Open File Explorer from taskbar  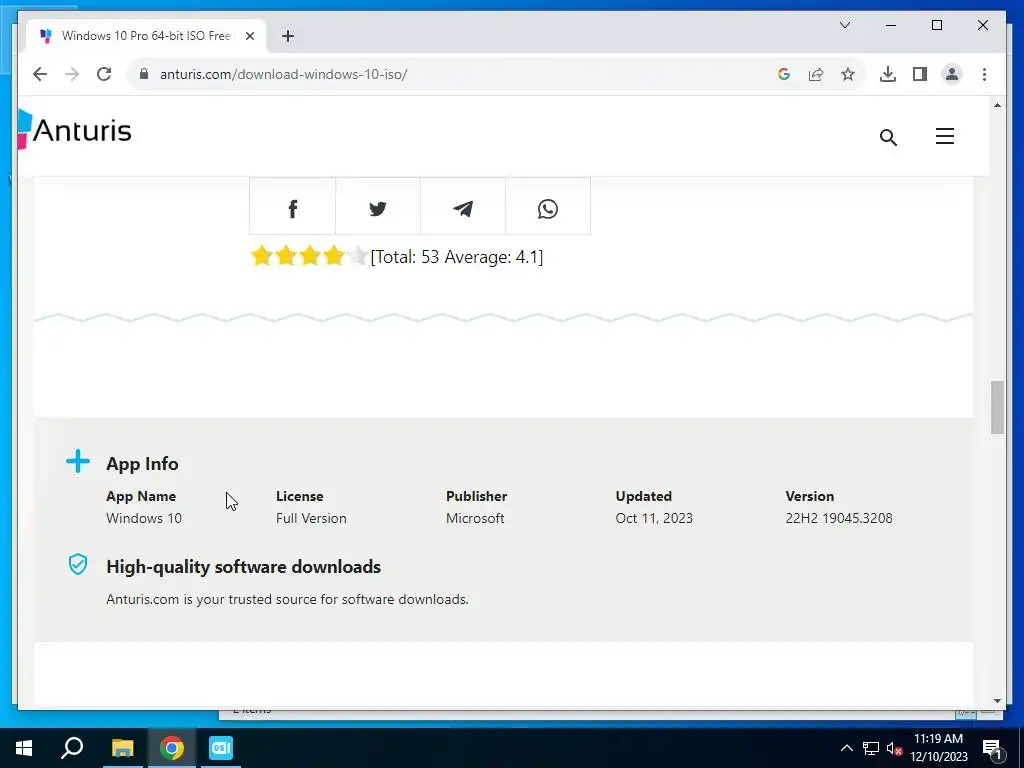pos(122,748)
